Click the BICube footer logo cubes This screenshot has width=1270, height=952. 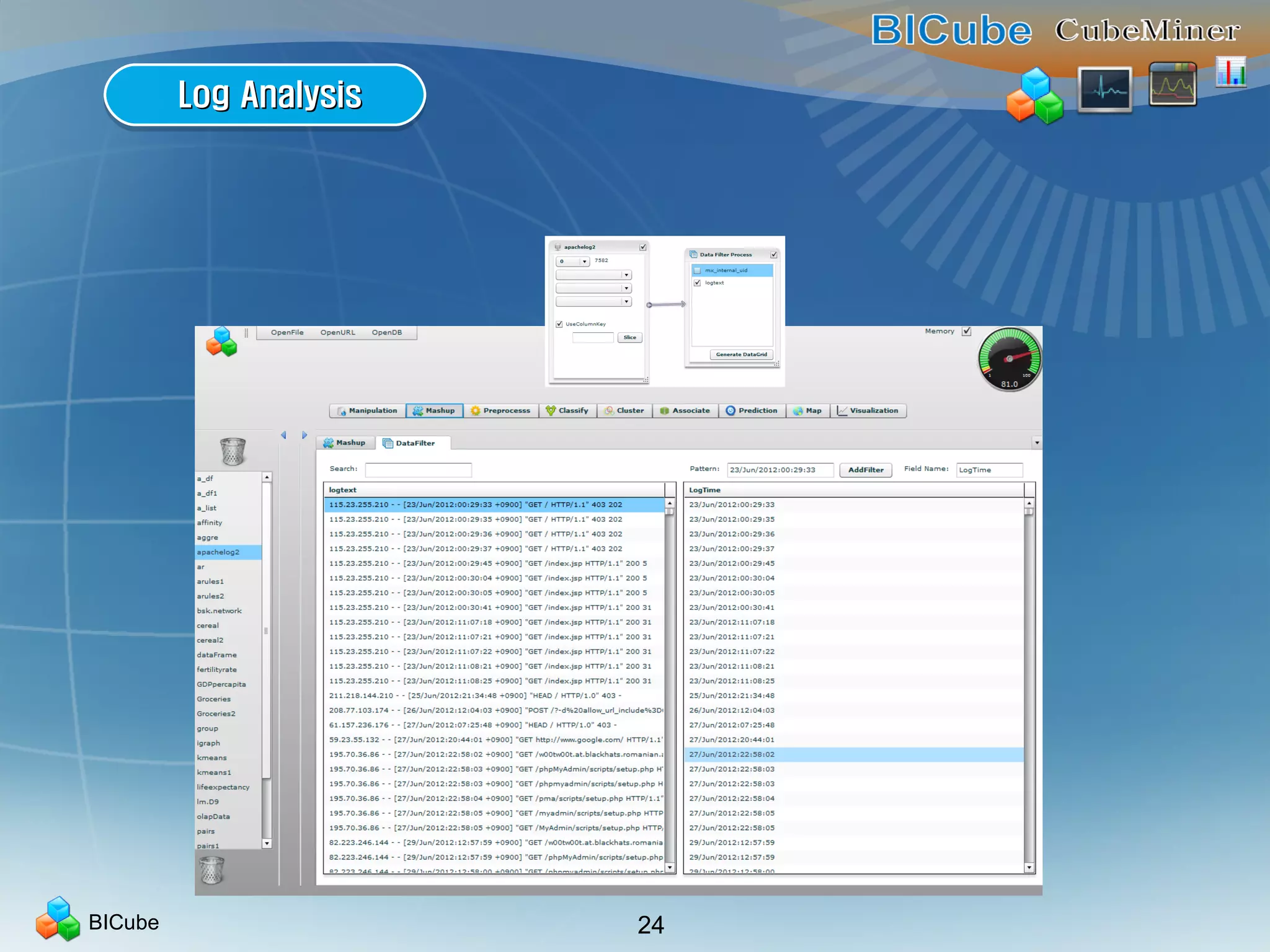coord(58,919)
